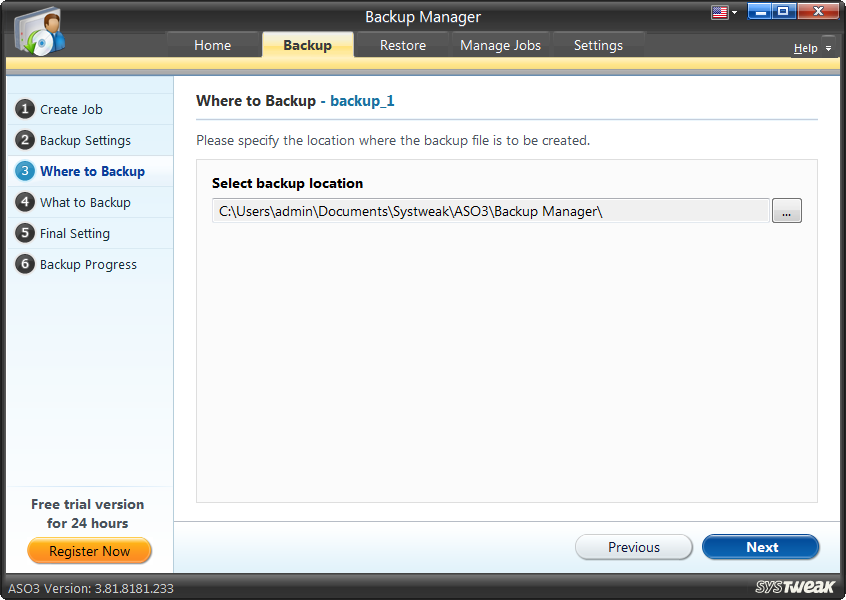Click the highlighted step 3 circle icon

(x=24, y=171)
